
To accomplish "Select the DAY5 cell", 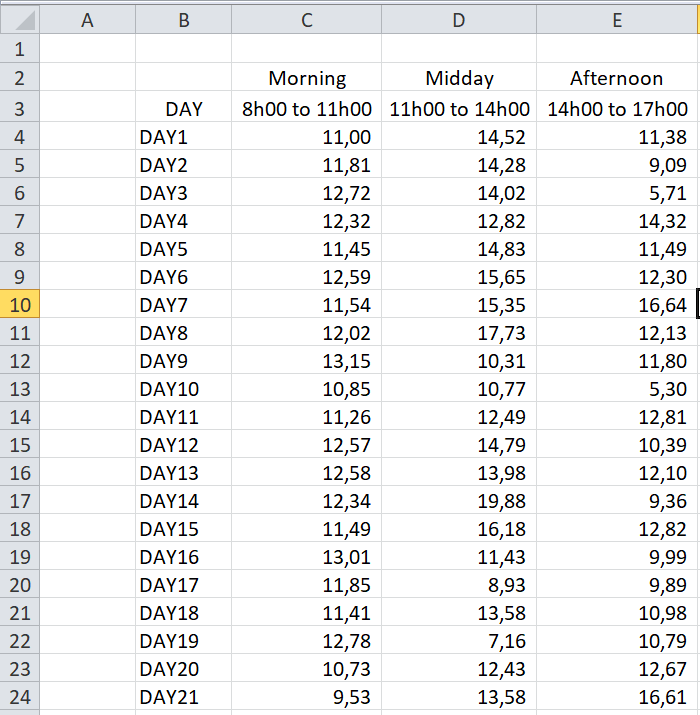I will [183, 249].
